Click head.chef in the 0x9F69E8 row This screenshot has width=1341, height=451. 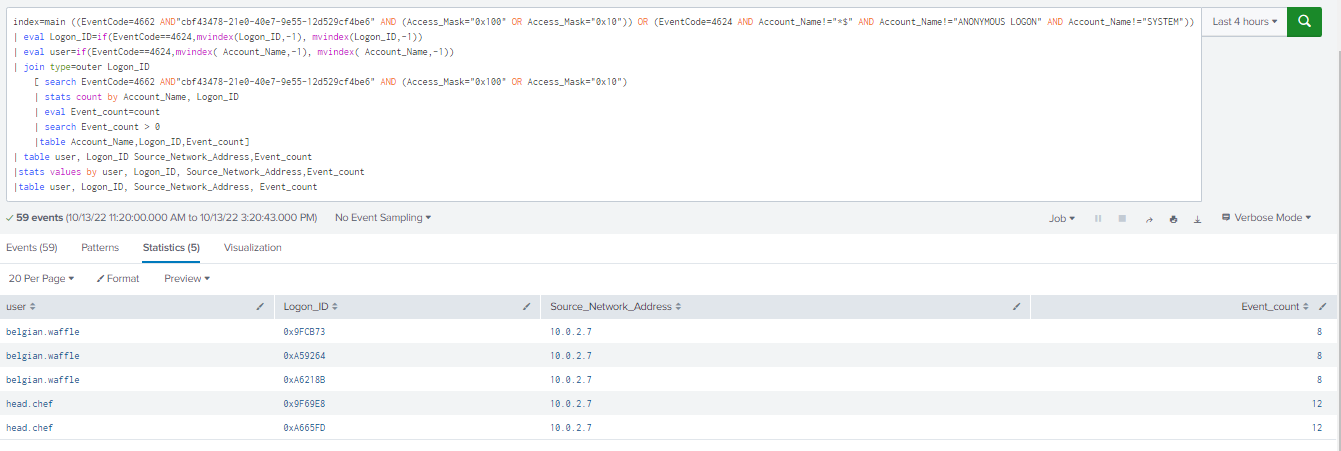coord(30,403)
